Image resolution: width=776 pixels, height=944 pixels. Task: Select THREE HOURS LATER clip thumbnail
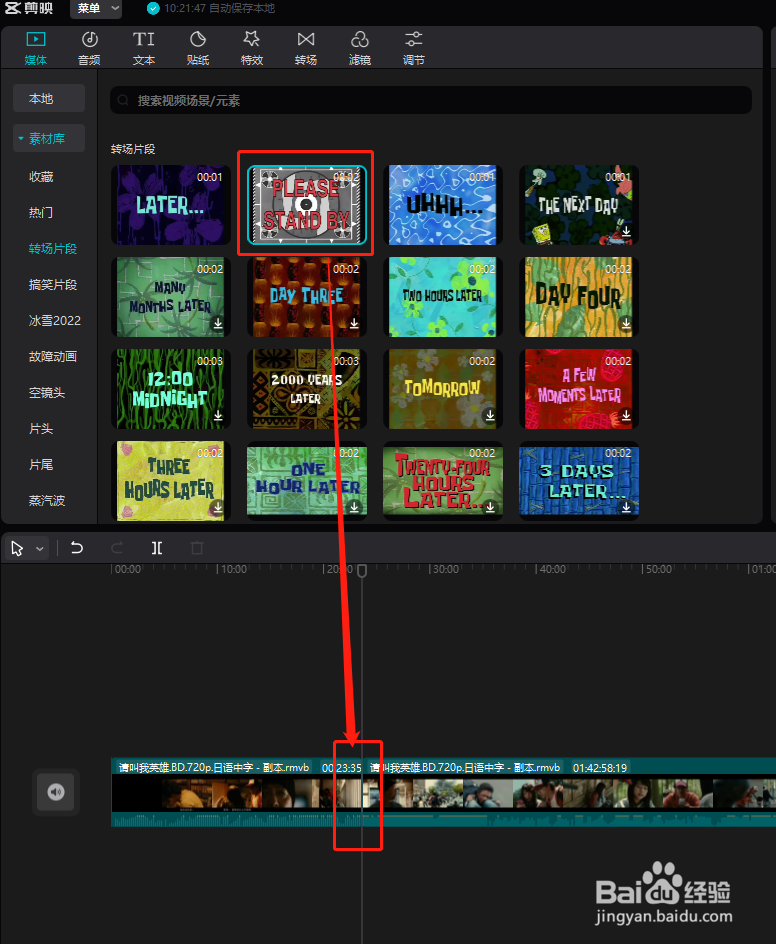(x=170, y=480)
